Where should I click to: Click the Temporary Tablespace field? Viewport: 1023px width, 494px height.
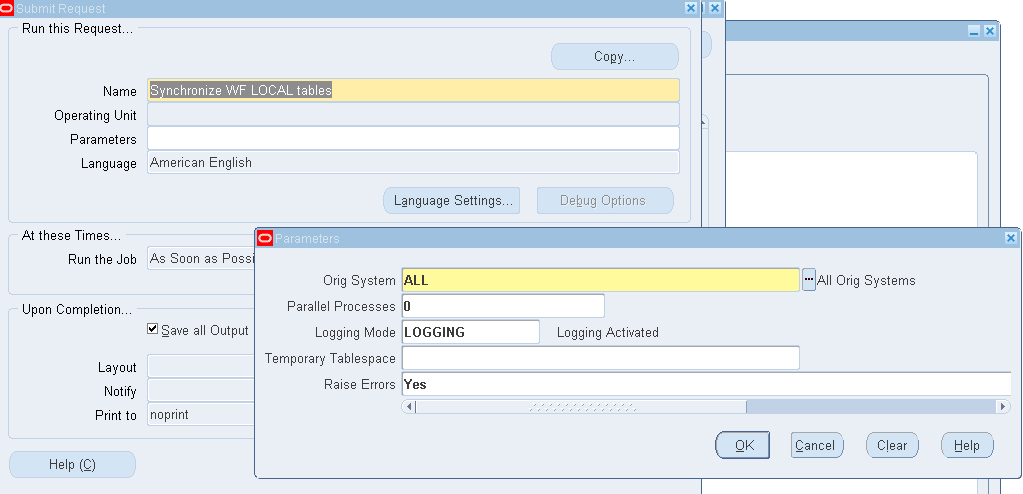[600, 358]
